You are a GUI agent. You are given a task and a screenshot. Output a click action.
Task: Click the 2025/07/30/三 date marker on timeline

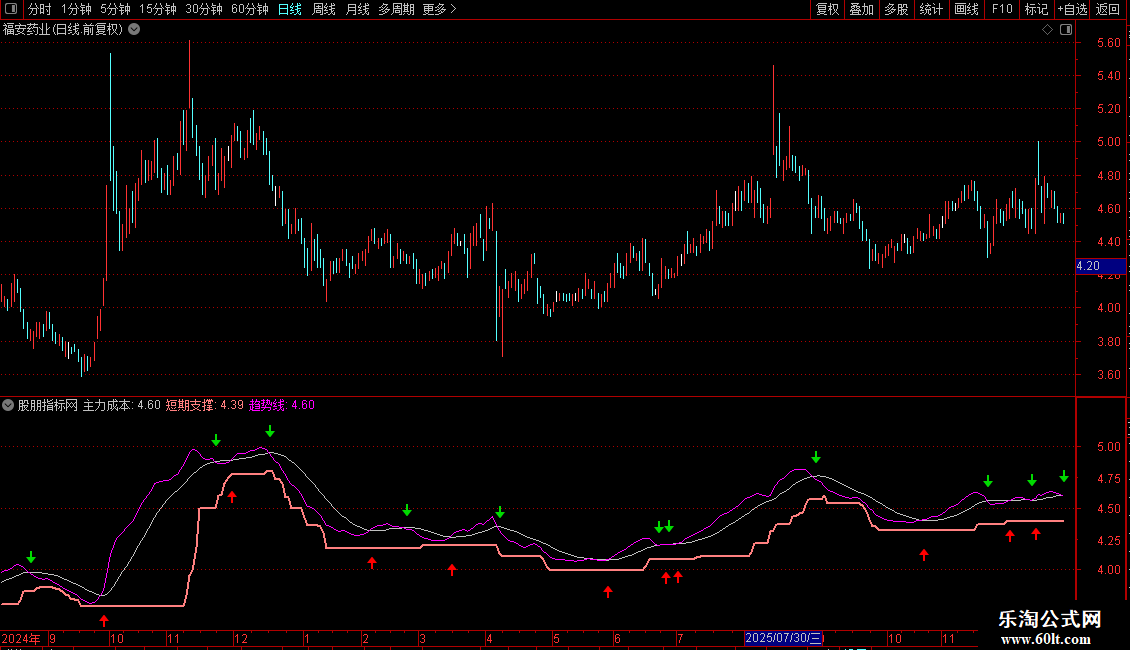tap(783, 638)
